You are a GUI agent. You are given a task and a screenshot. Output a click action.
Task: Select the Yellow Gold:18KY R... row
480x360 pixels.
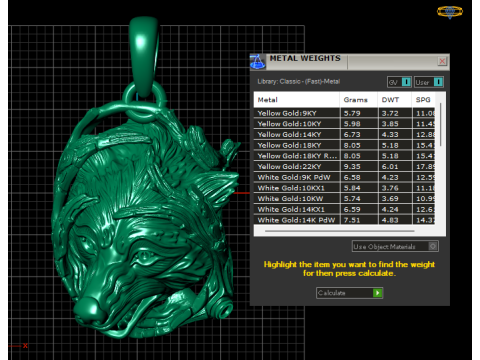point(344,156)
